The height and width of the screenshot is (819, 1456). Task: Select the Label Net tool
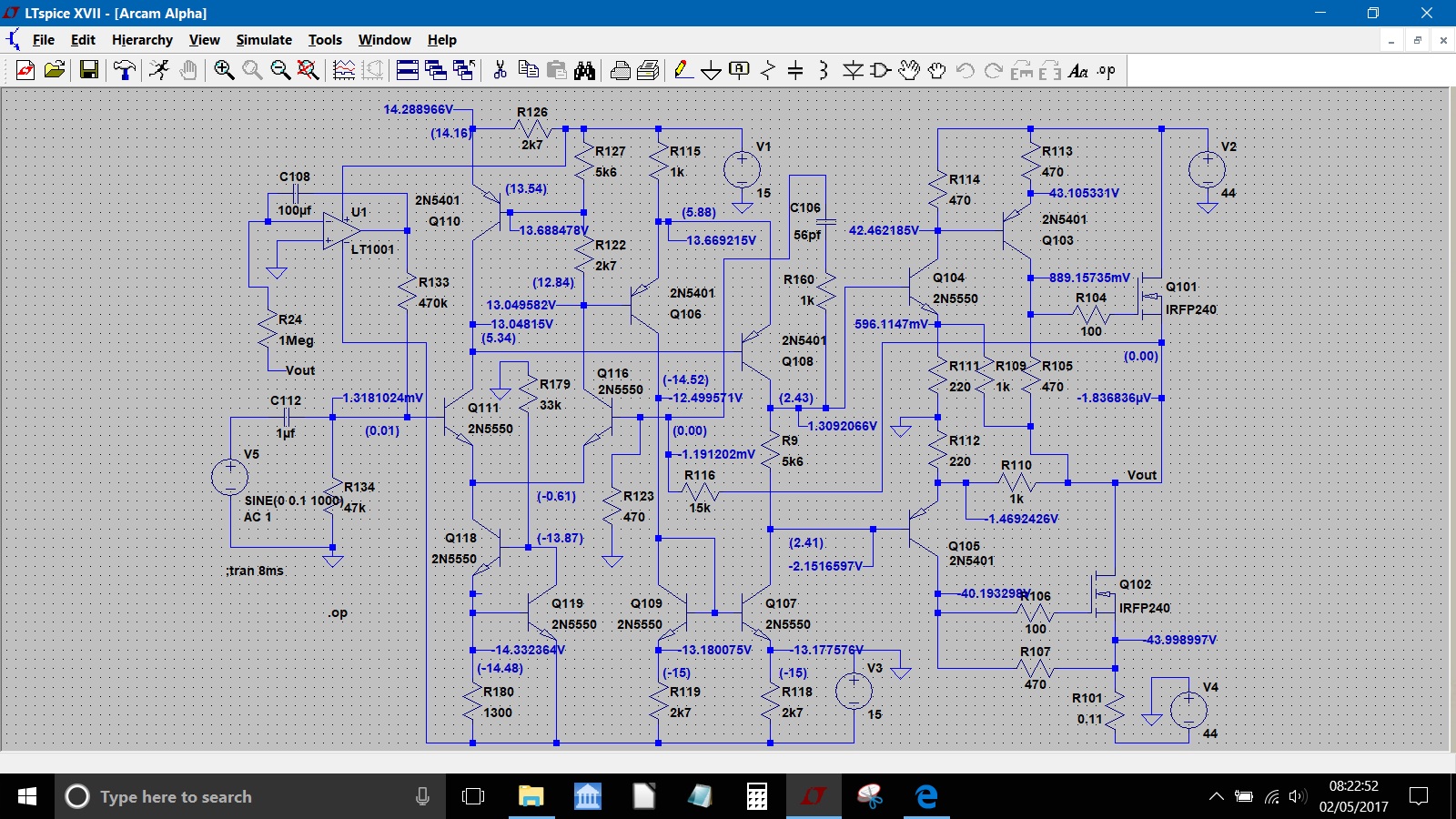pos(740,71)
